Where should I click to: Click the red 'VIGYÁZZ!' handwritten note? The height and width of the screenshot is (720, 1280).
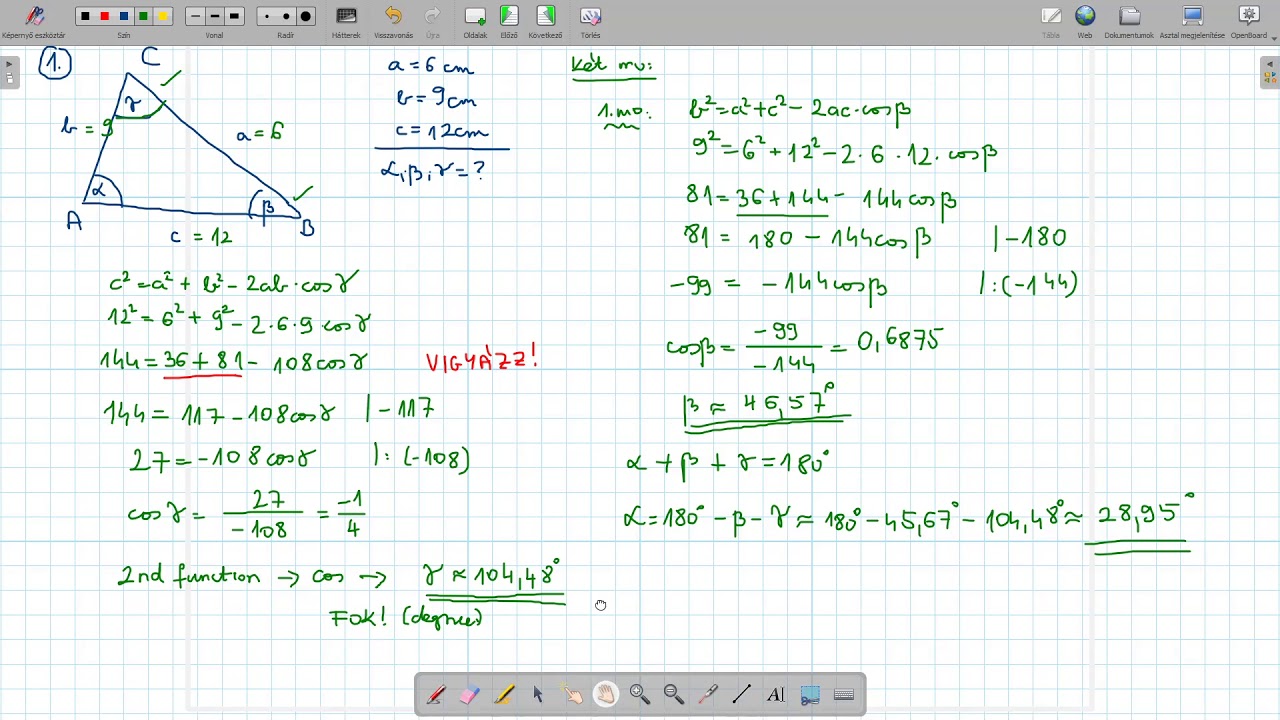point(482,359)
